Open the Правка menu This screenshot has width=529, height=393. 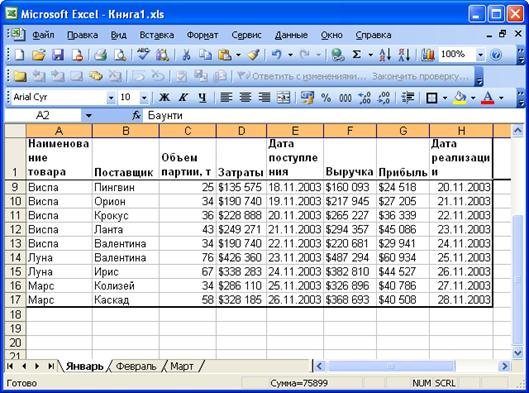pos(83,35)
